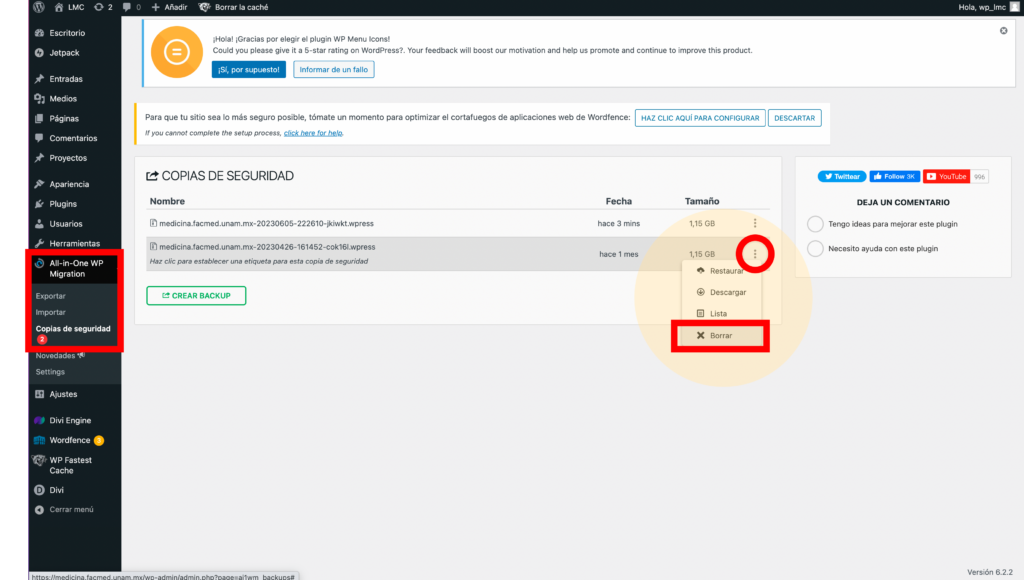
Task: Select Copias de seguridad submenu item
Action: pyautogui.click(x=73, y=329)
